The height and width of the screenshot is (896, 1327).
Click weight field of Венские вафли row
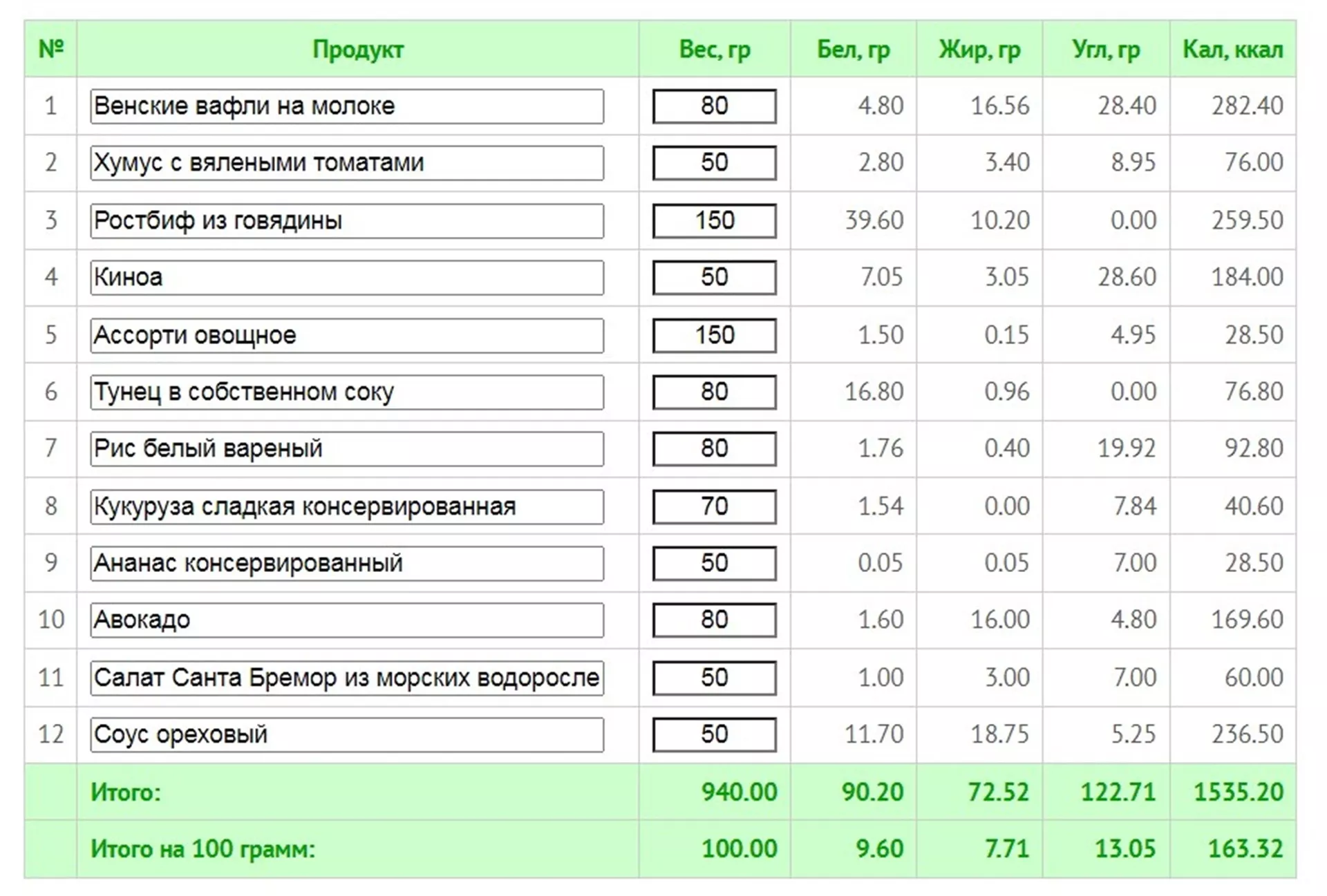coord(714,106)
